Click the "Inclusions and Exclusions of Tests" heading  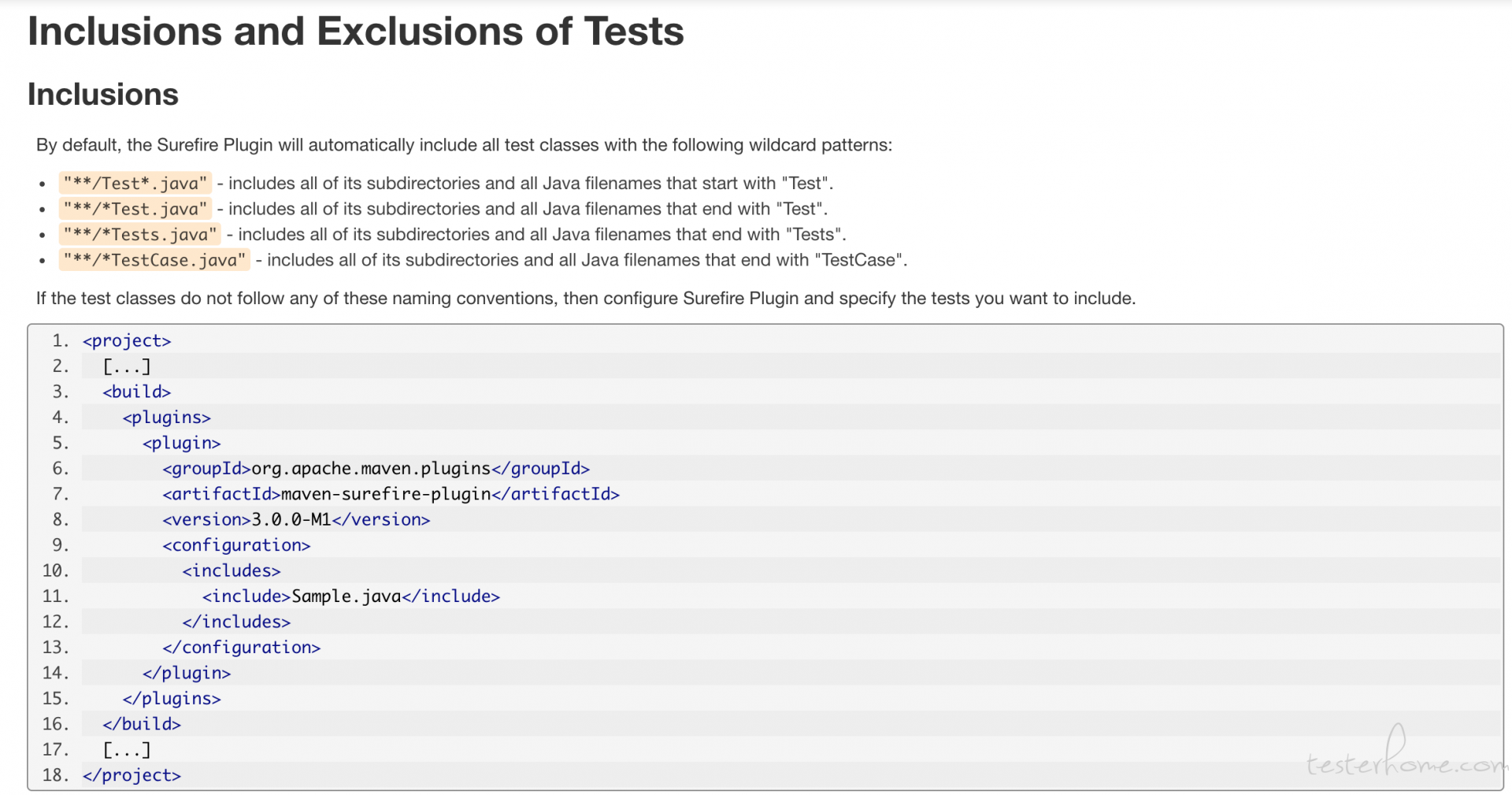pyautogui.click(x=356, y=32)
